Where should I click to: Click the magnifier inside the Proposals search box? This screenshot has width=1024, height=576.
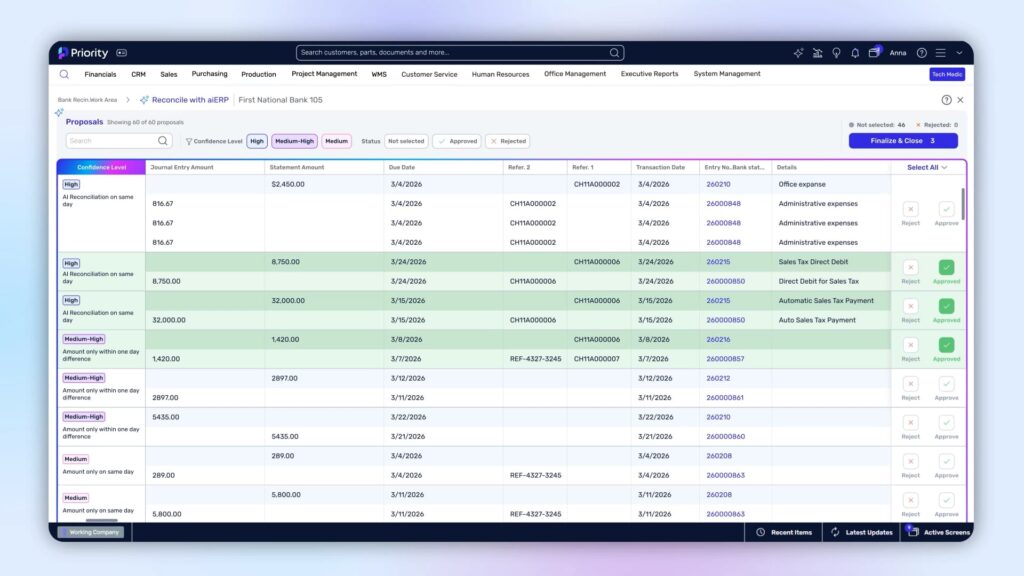pos(163,141)
